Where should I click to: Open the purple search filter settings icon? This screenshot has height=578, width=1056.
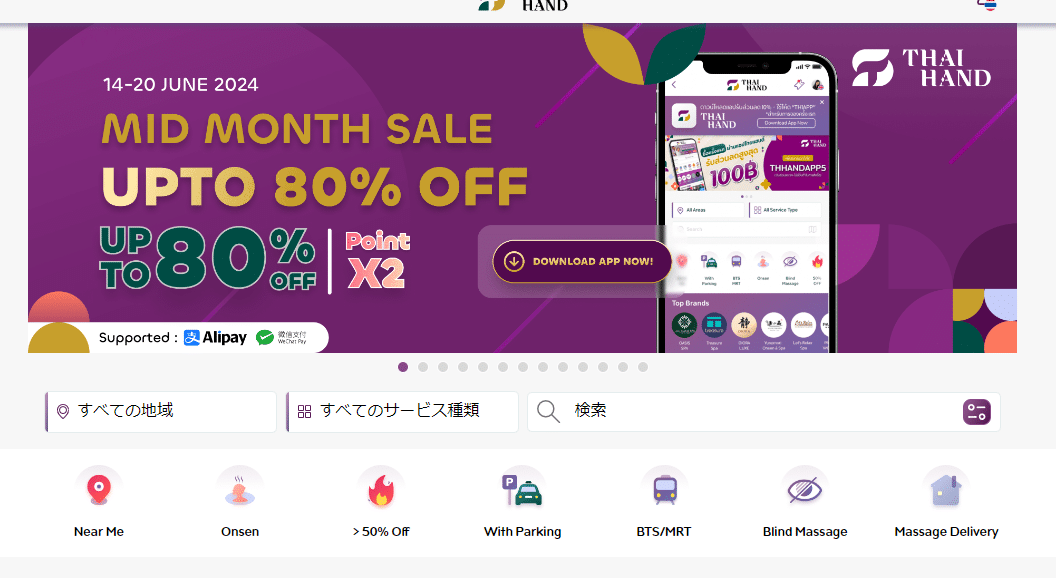(x=977, y=412)
